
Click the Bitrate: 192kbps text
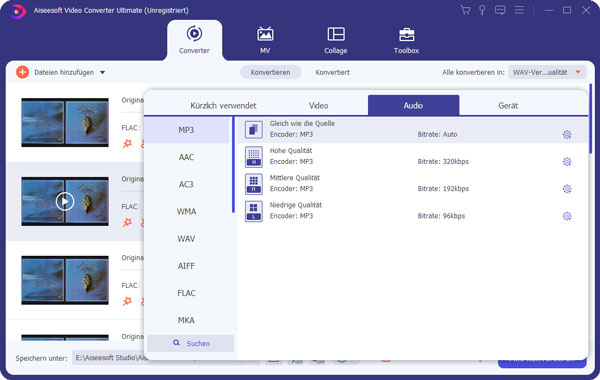(443, 189)
